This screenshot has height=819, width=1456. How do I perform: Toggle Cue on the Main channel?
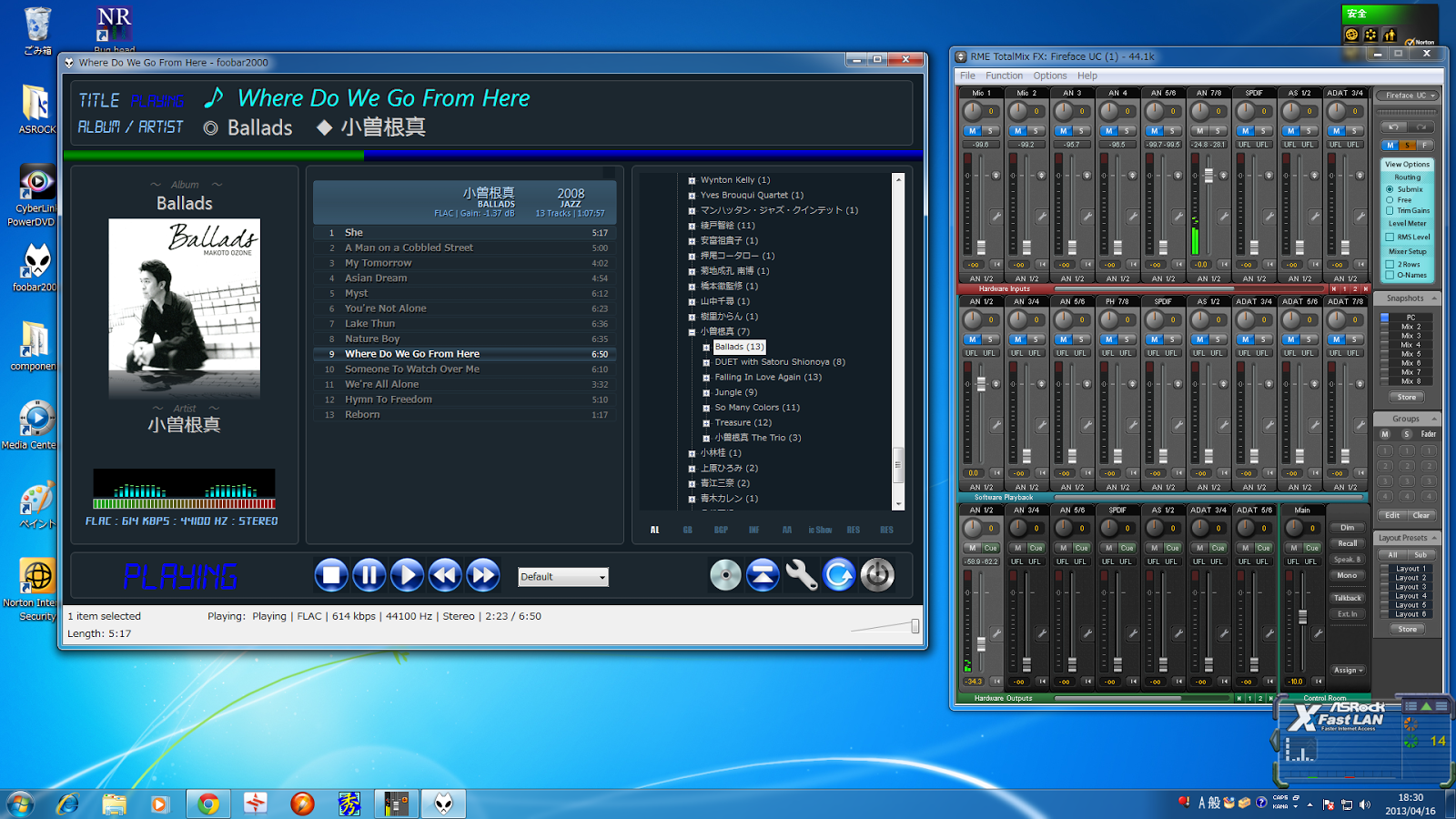coord(1312,549)
